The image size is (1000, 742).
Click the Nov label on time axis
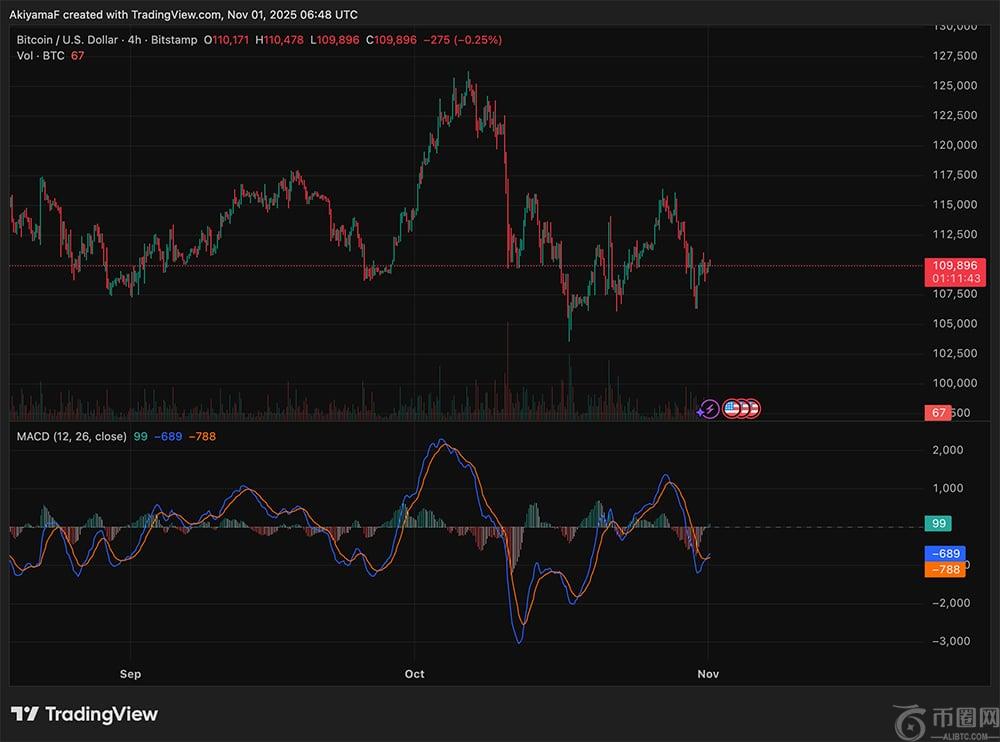click(x=708, y=674)
